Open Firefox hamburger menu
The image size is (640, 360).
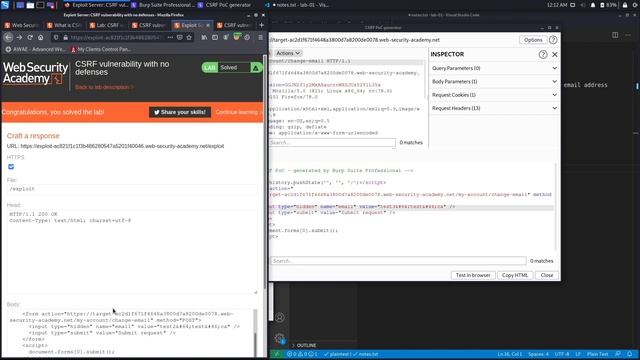260,37
